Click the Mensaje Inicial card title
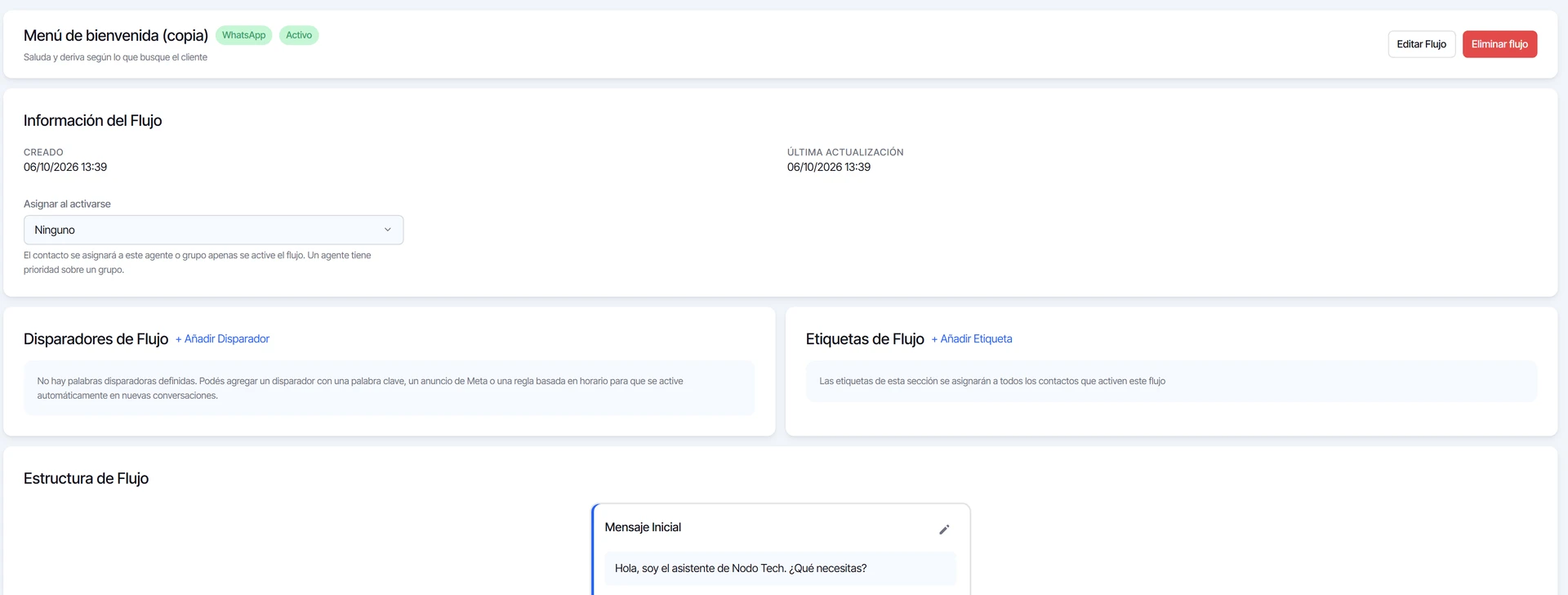1568x595 pixels. (643, 527)
